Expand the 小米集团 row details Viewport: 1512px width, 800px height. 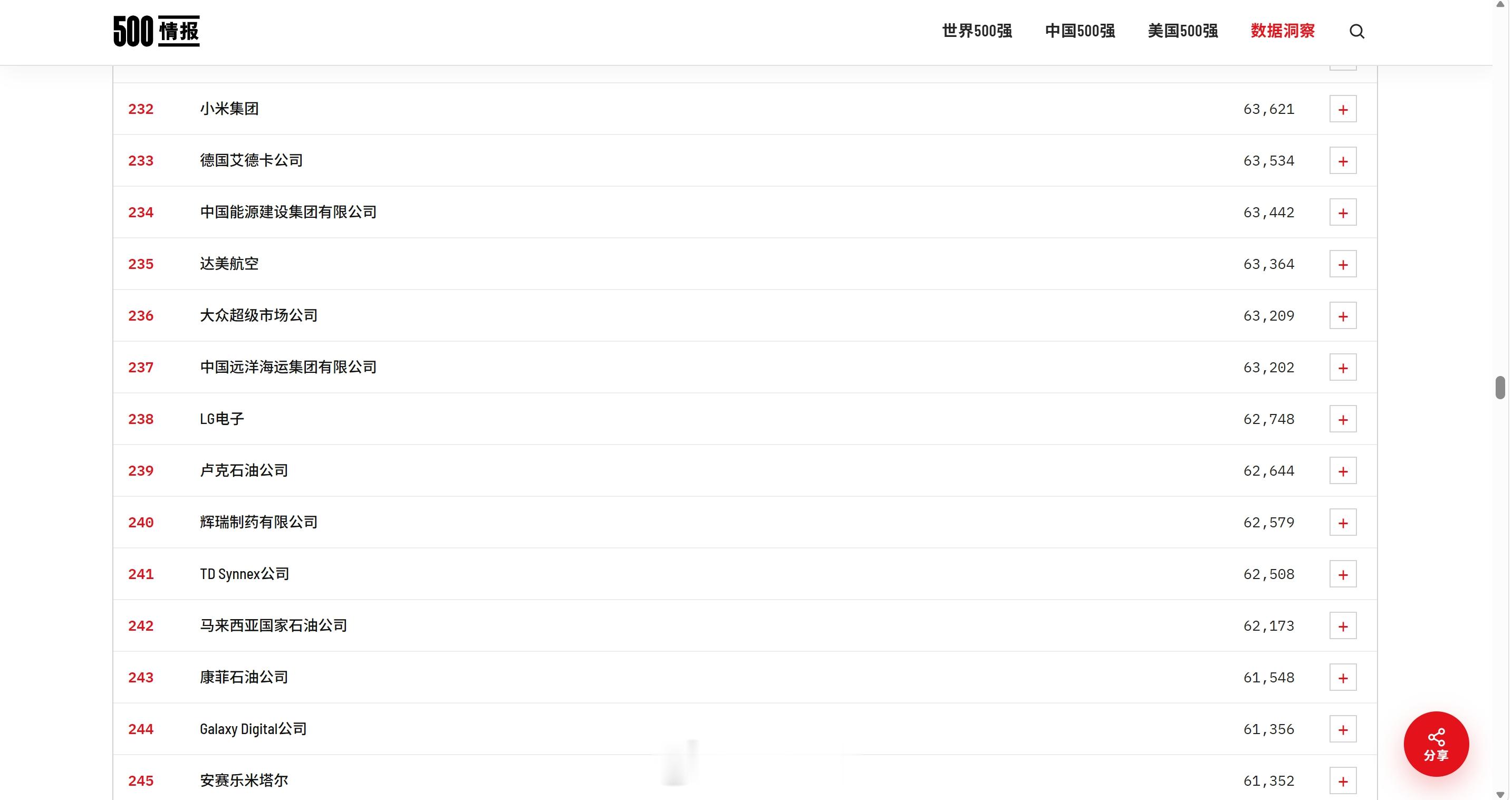pos(1343,109)
